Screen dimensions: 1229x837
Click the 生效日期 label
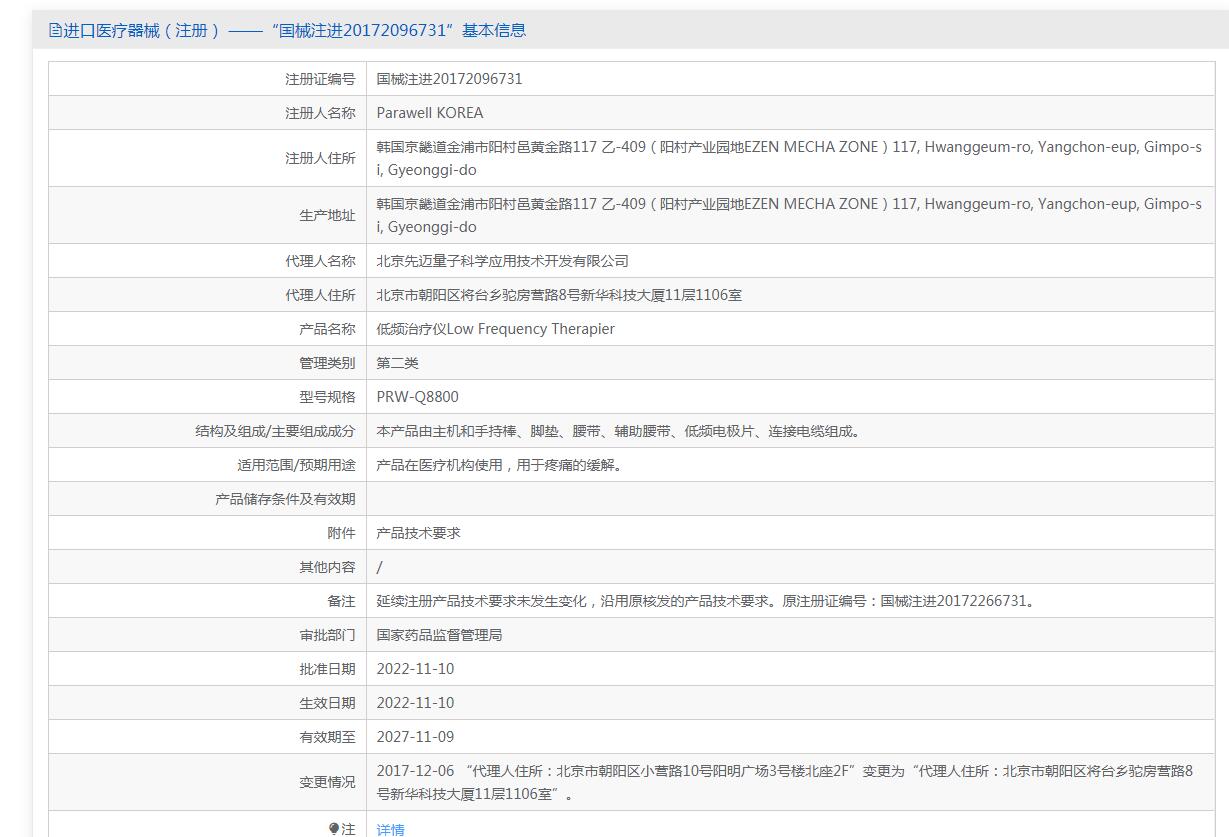pos(327,703)
